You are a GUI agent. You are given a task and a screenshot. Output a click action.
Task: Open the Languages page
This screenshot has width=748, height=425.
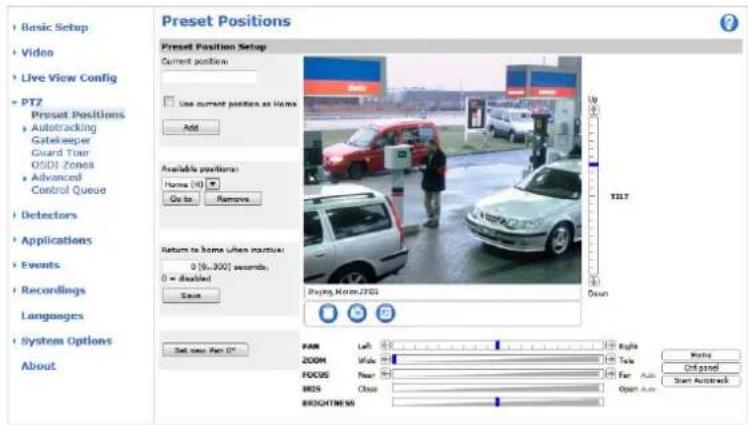pos(52,316)
